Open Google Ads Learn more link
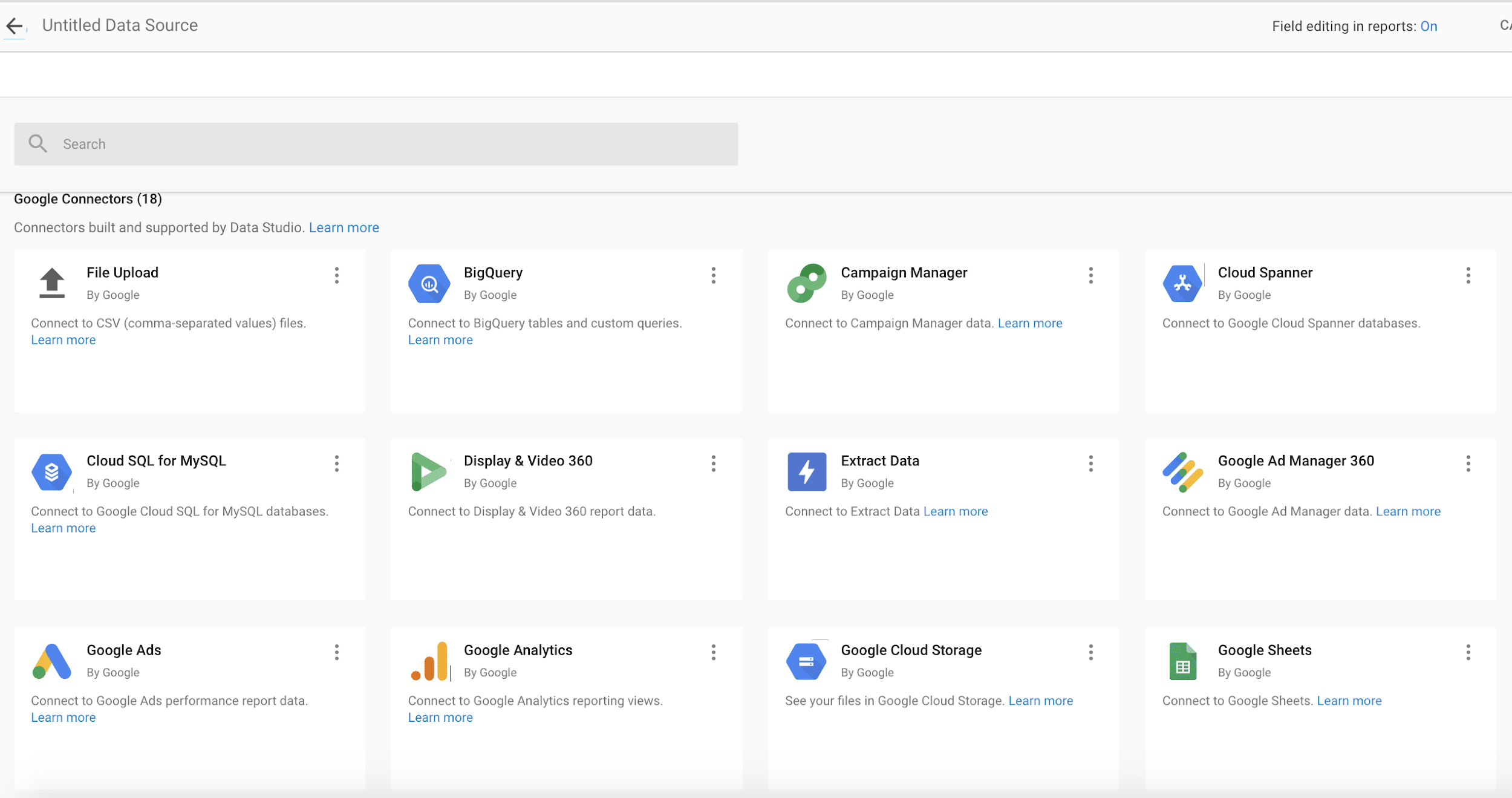The height and width of the screenshot is (798, 1512). coord(64,718)
